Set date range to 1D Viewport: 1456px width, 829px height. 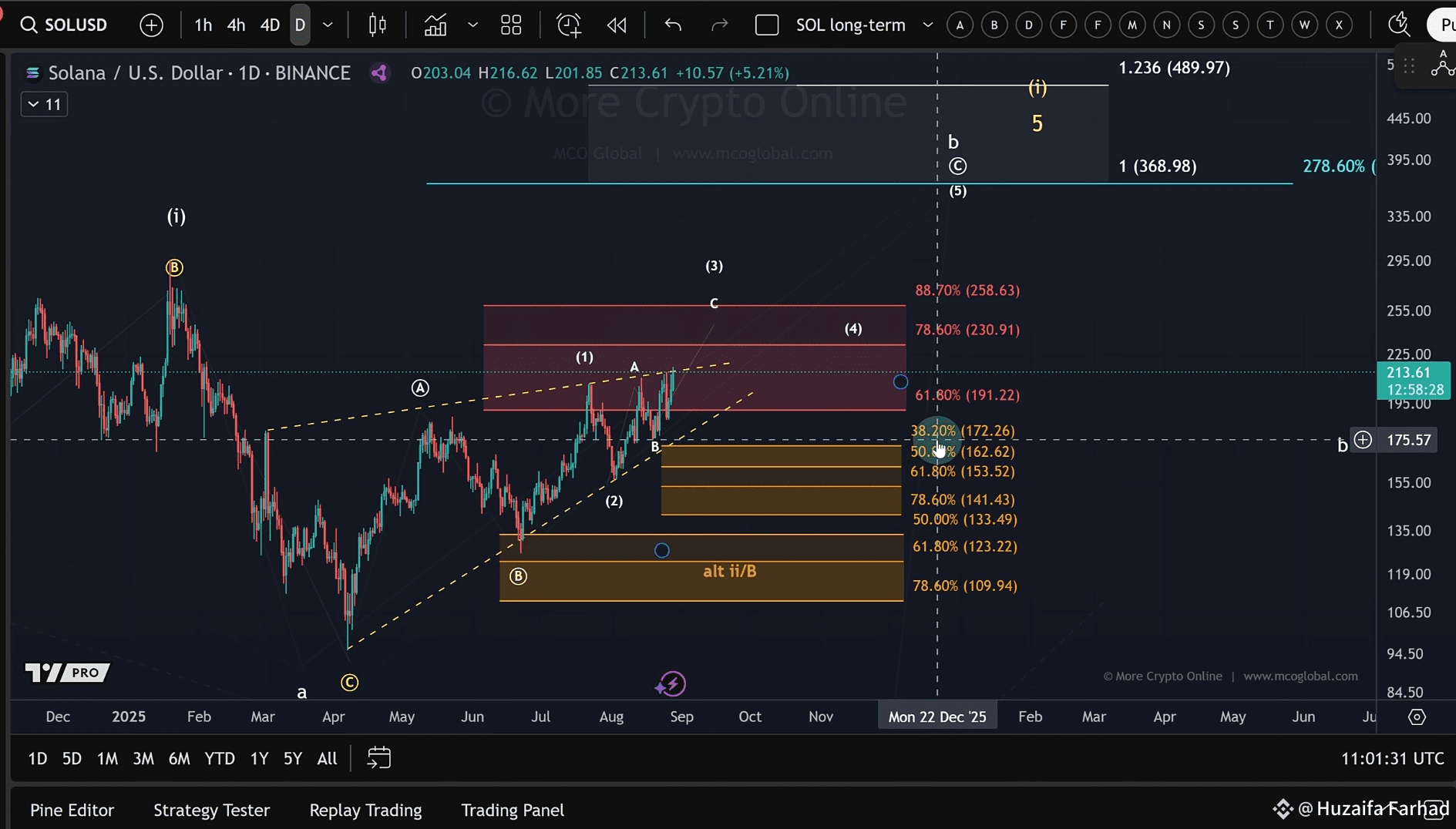38,759
